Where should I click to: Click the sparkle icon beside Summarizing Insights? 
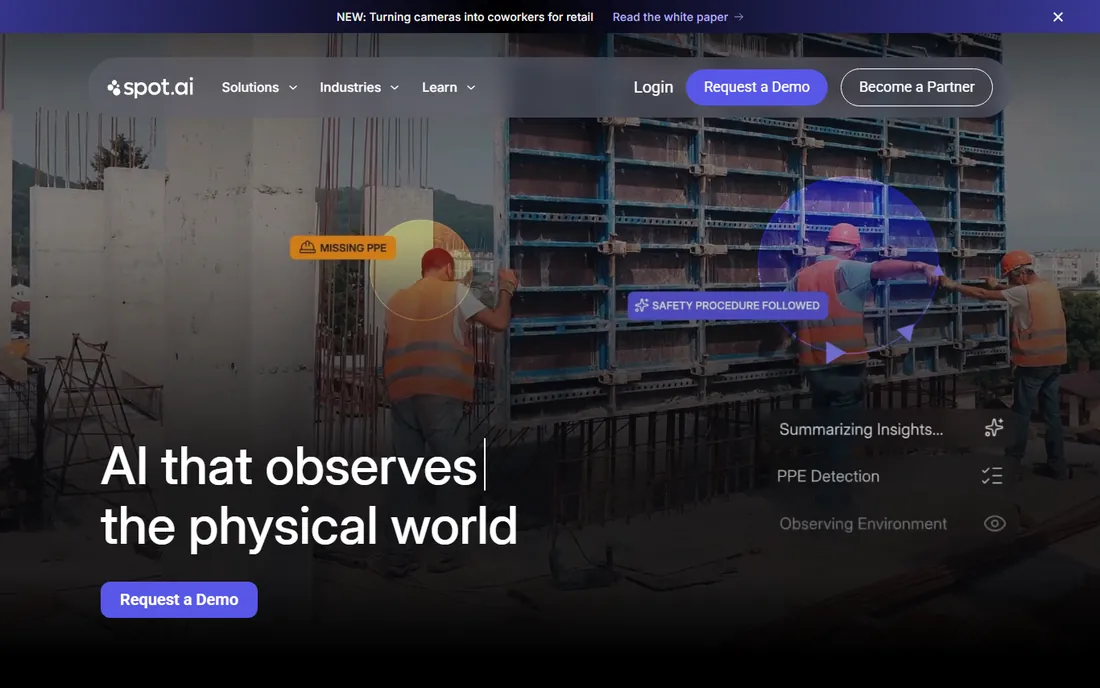(x=993, y=427)
